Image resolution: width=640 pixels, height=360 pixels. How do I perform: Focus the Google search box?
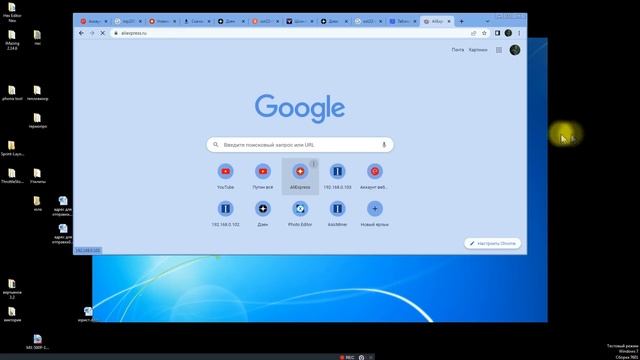tap(300, 144)
